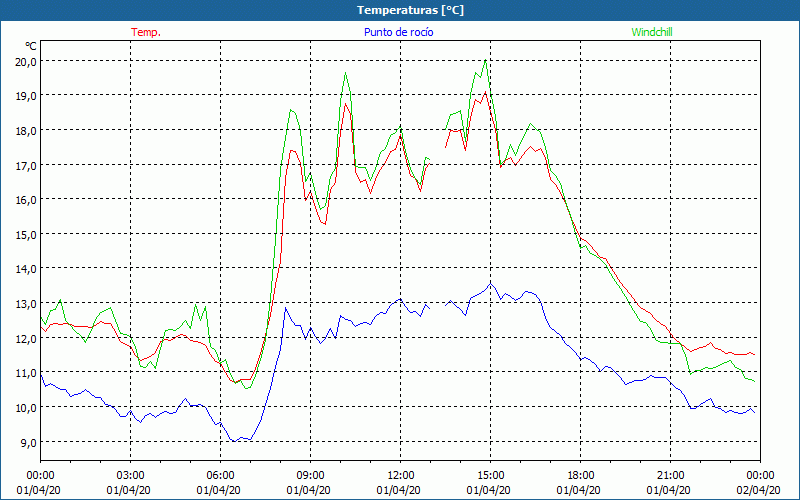Pick the 21:00 time axis label

click(671, 475)
